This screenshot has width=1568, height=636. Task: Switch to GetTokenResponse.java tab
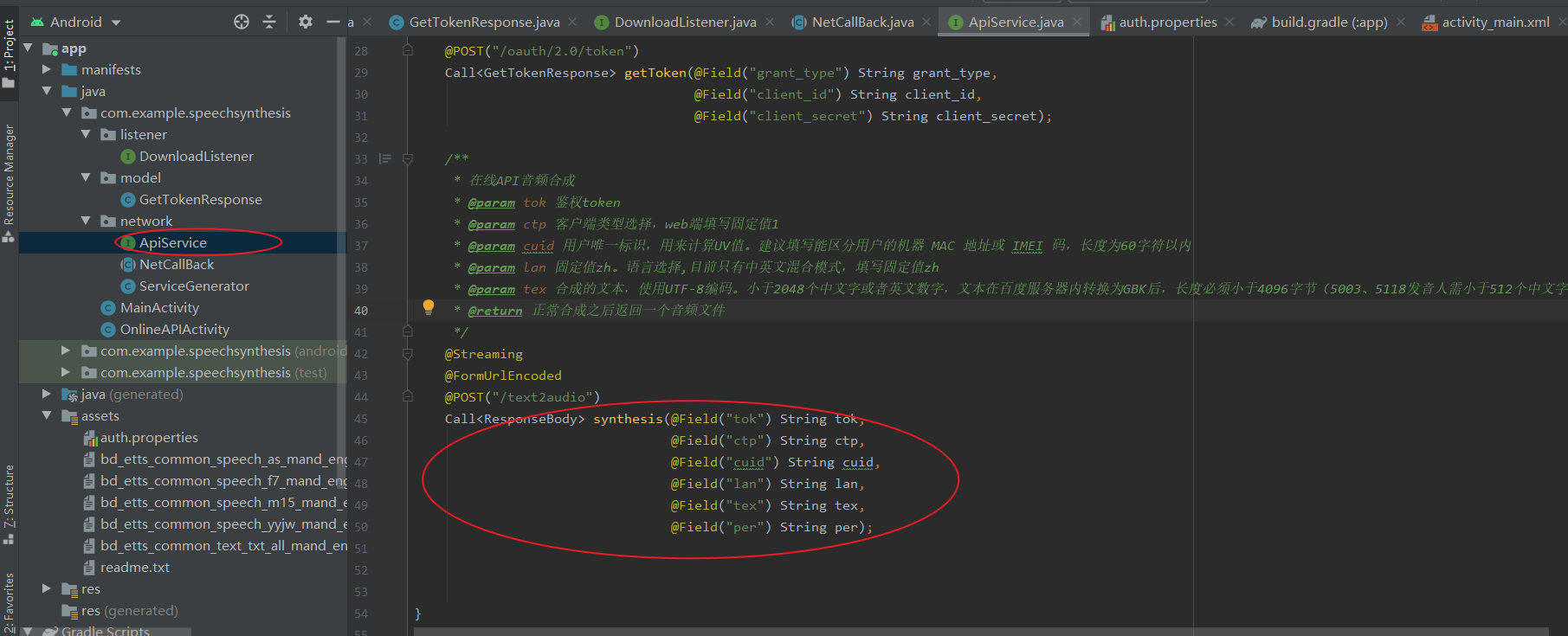(484, 22)
